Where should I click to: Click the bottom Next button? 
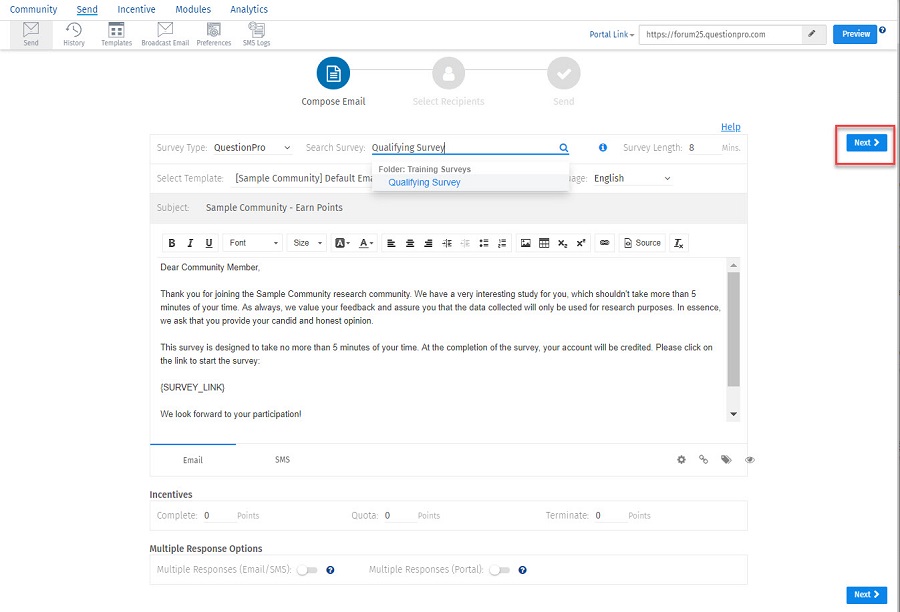867,595
